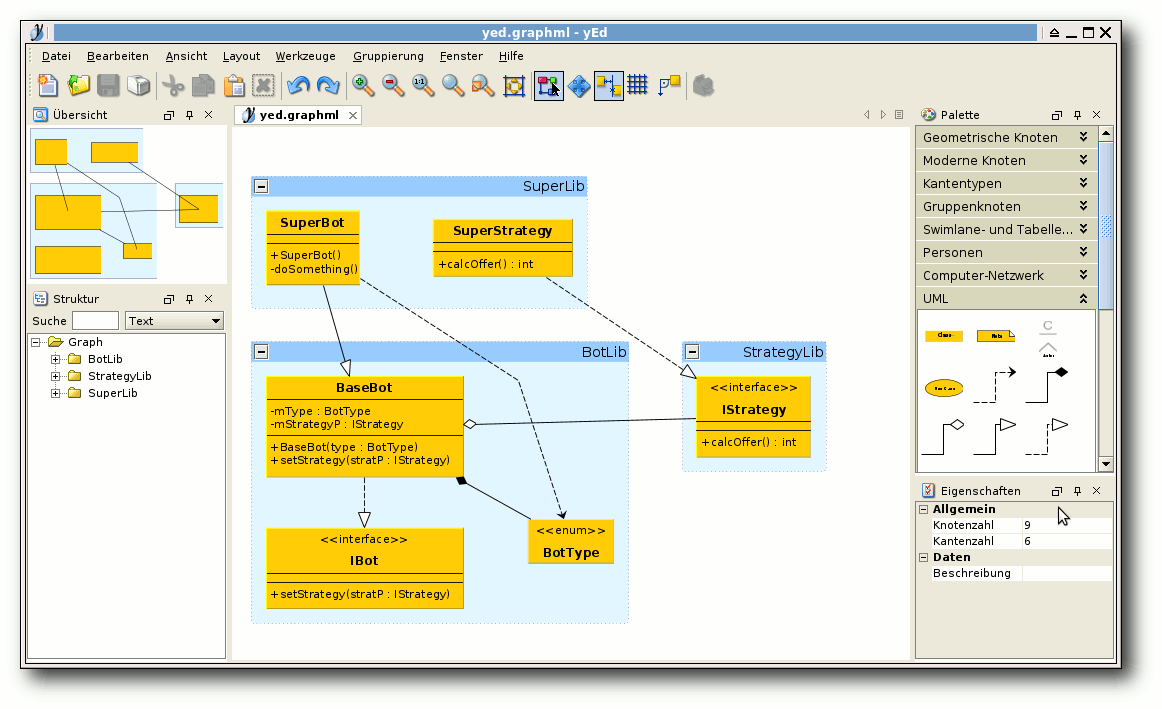Image resolution: width=1162 pixels, height=709 pixels.
Task: Click the zoom to selection magnifier icon
Action: point(483,86)
